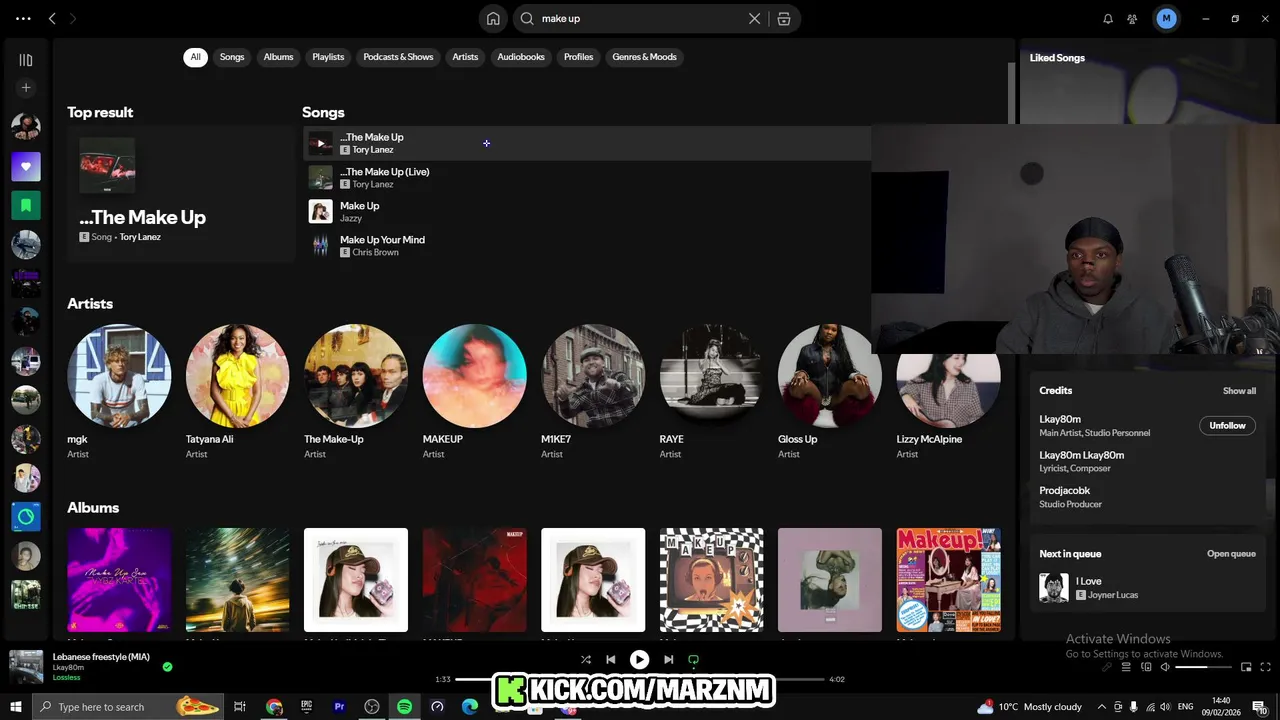Open the top result ...The Make Up card
Image resolution: width=1280 pixels, height=720 pixels.
coord(181,193)
